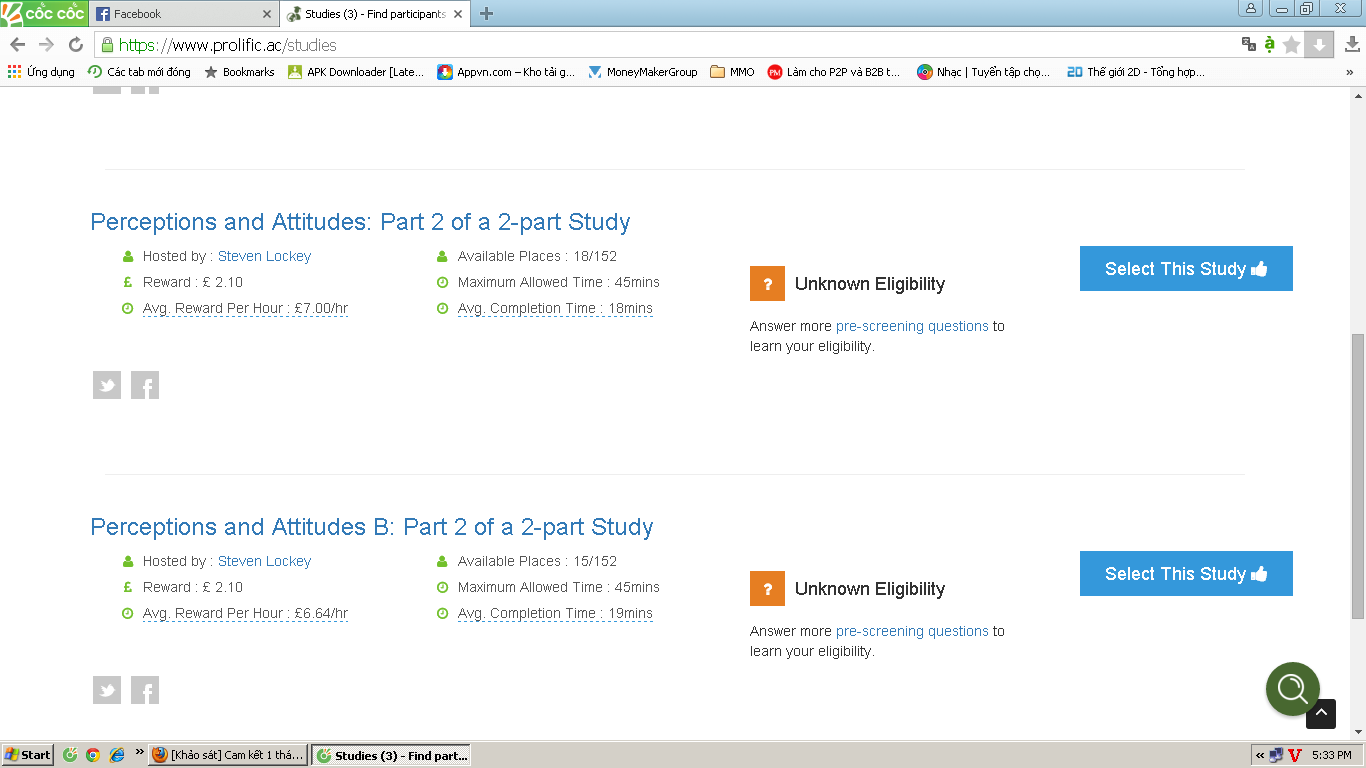1366x768 pixels.
Task: Click the scrollbar down arrow
Action: click(1358, 733)
